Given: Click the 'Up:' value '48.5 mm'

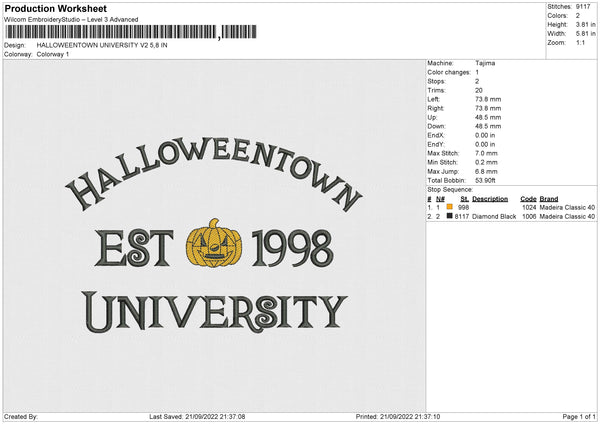Looking at the screenshot, I should tap(488, 117).
